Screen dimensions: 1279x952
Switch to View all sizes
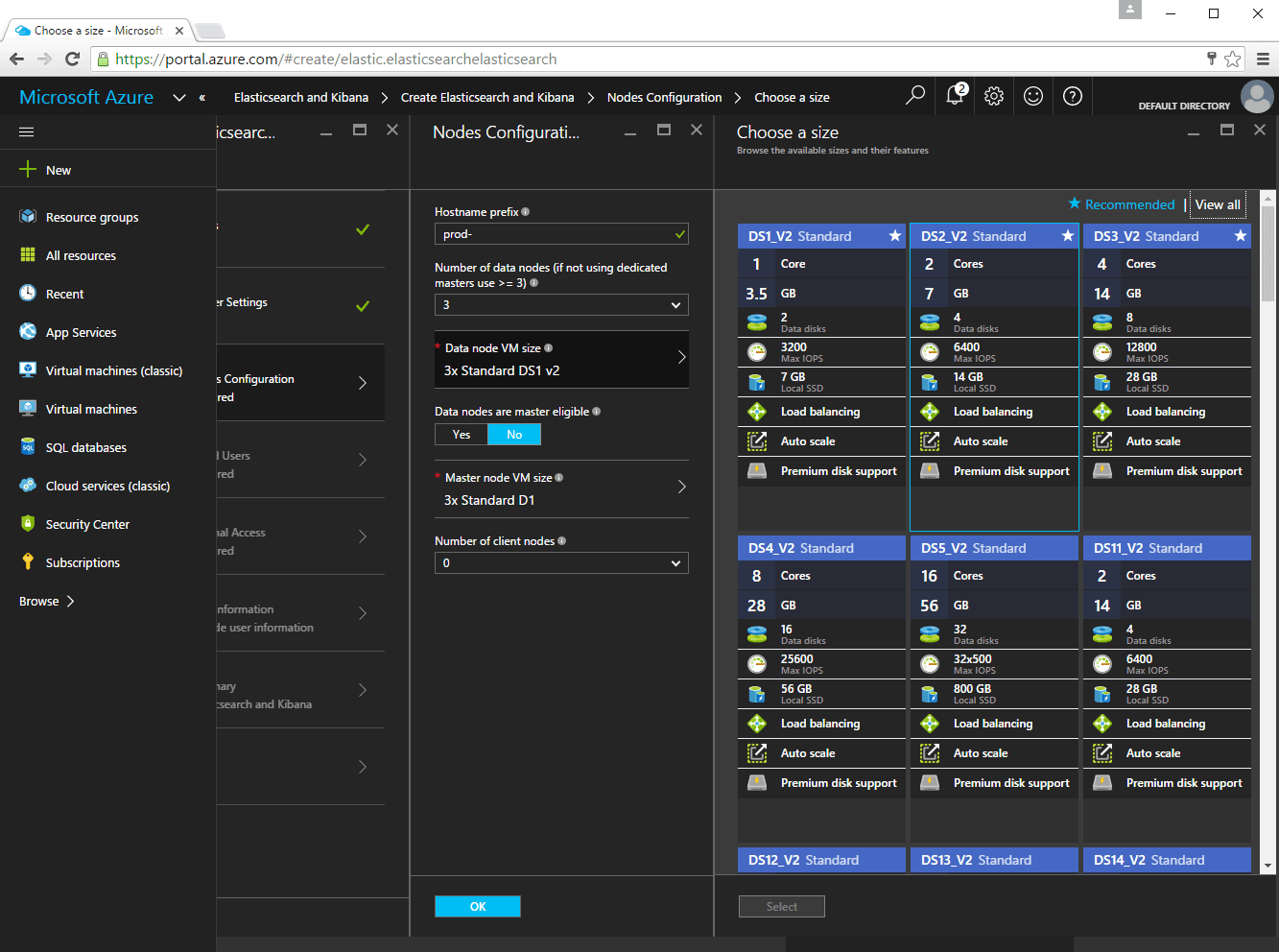click(x=1218, y=204)
